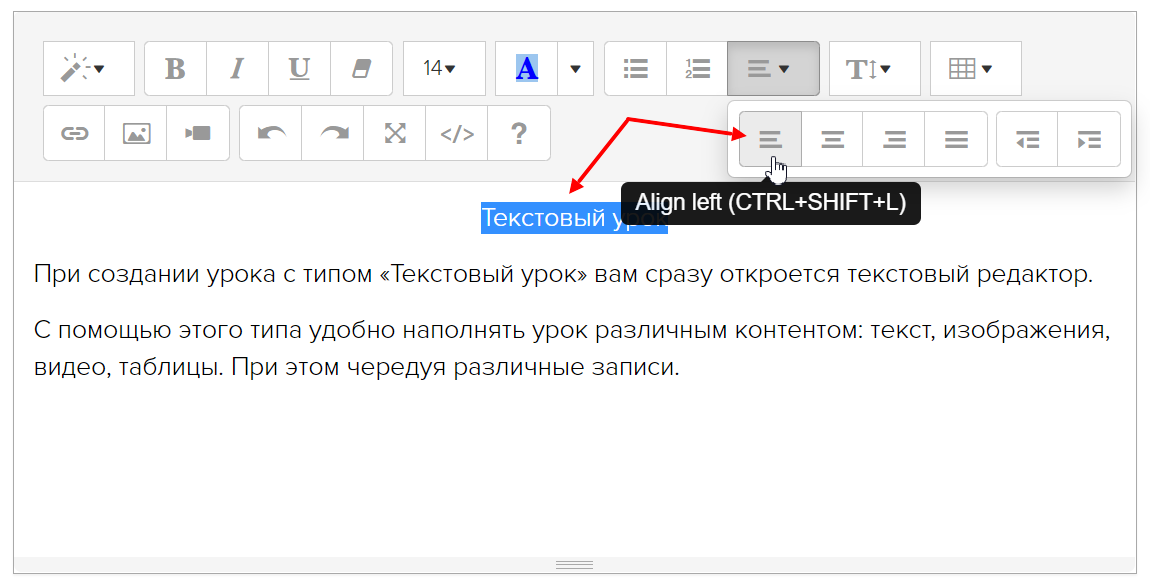This screenshot has width=1150, height=585.
Task: Open the font size 14 dropdown
Action: pos(443,69)
